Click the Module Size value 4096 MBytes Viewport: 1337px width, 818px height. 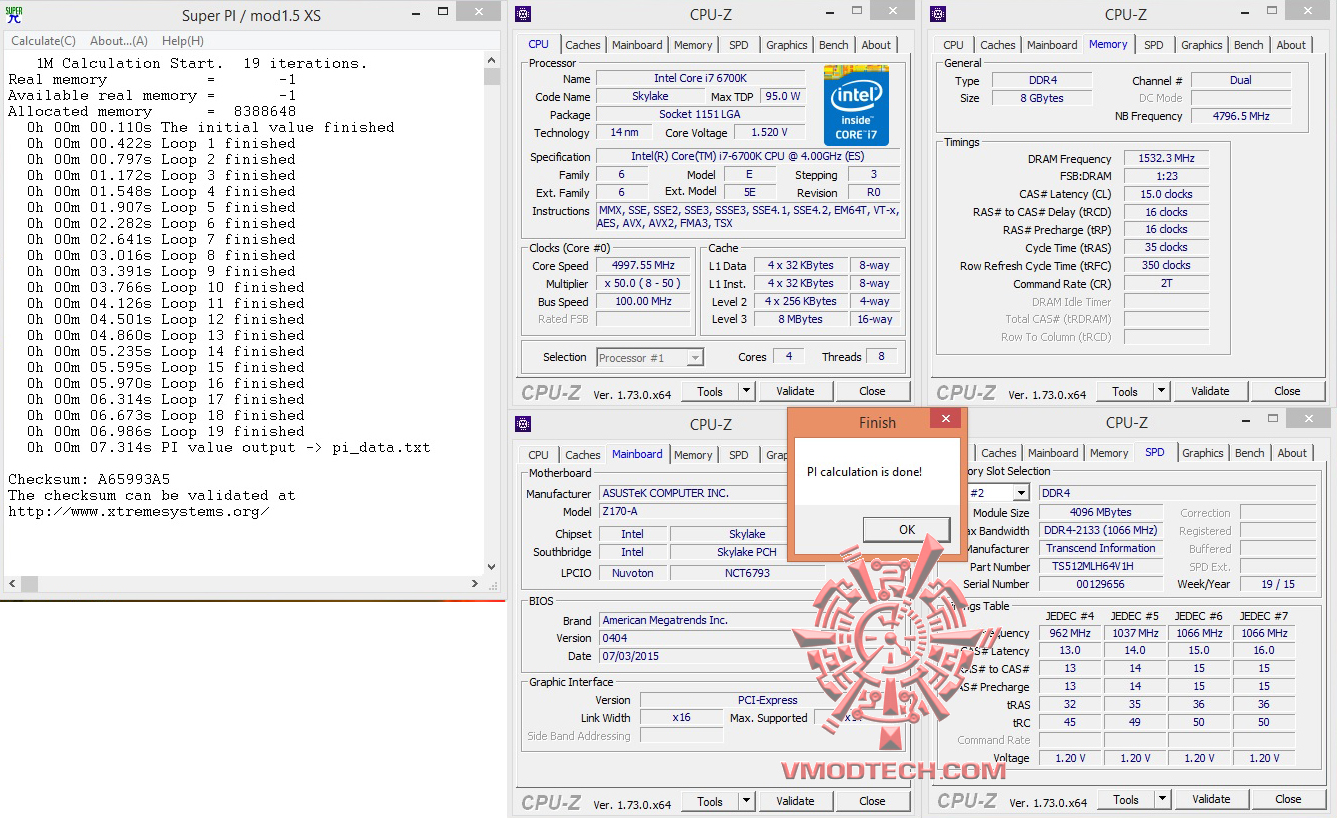point(1099,512)
